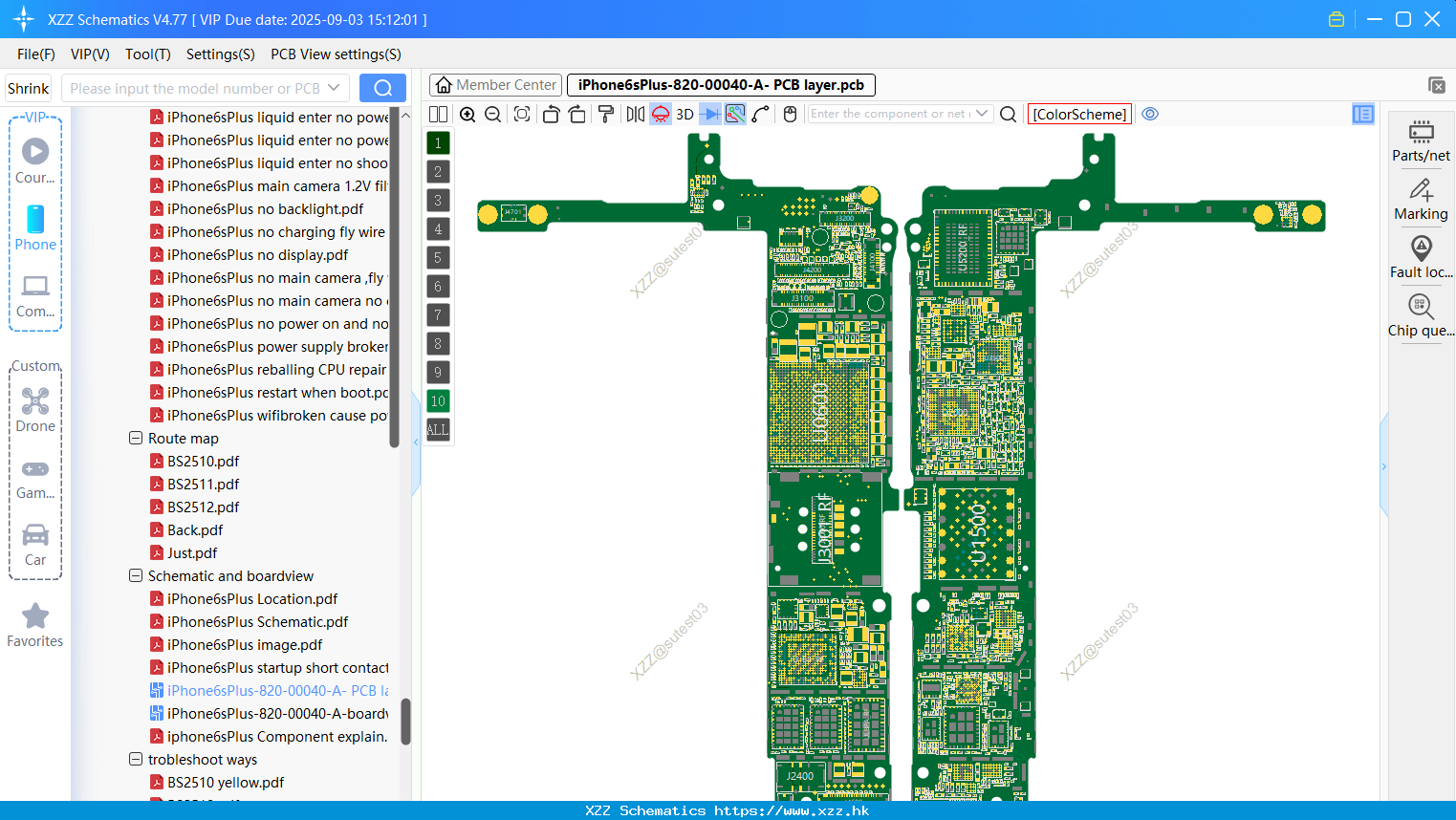The image size is (1456, 820).
Task: Open component or net dropdown arrow
Action: [982, 114]
